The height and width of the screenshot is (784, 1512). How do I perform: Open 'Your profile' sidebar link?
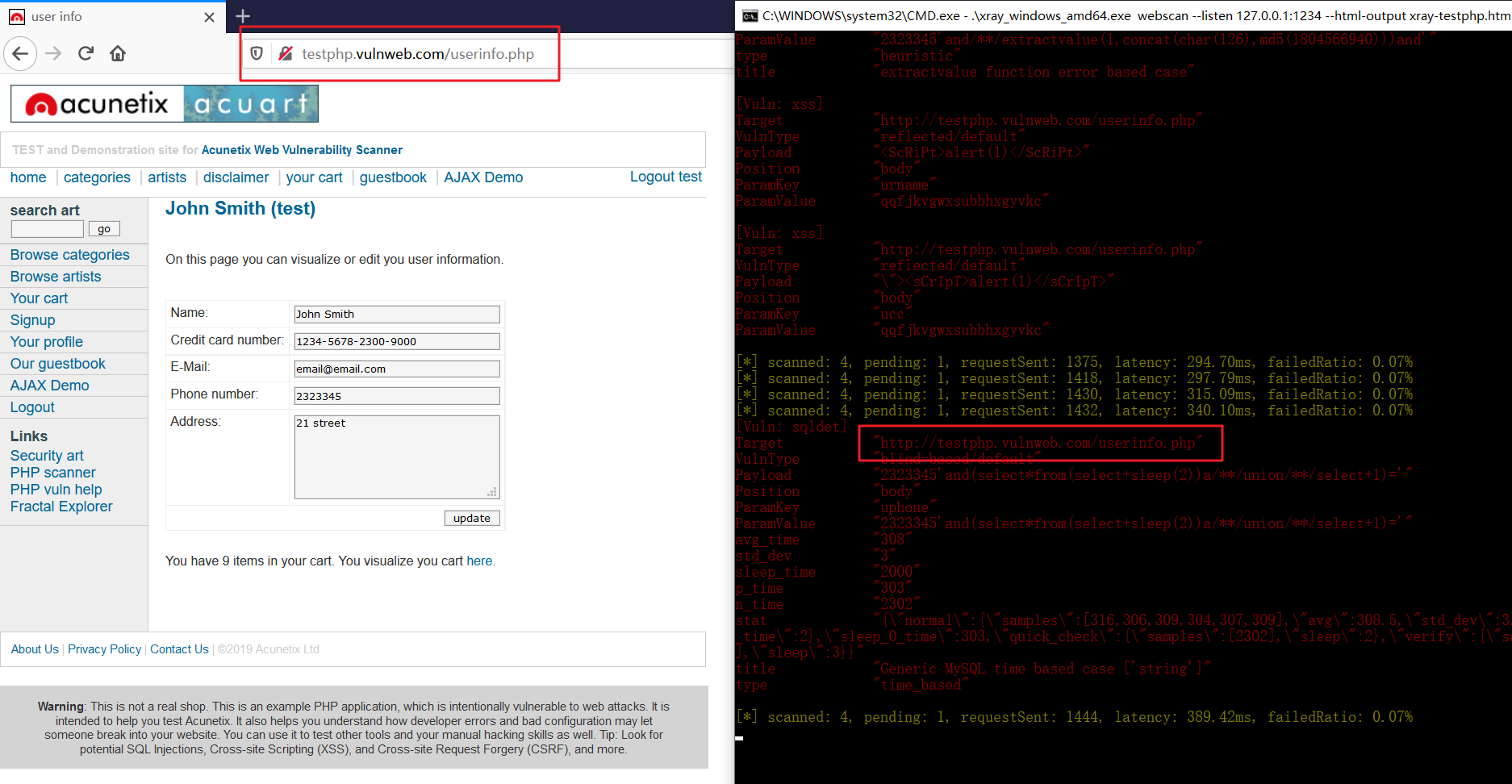pos(46,342)
